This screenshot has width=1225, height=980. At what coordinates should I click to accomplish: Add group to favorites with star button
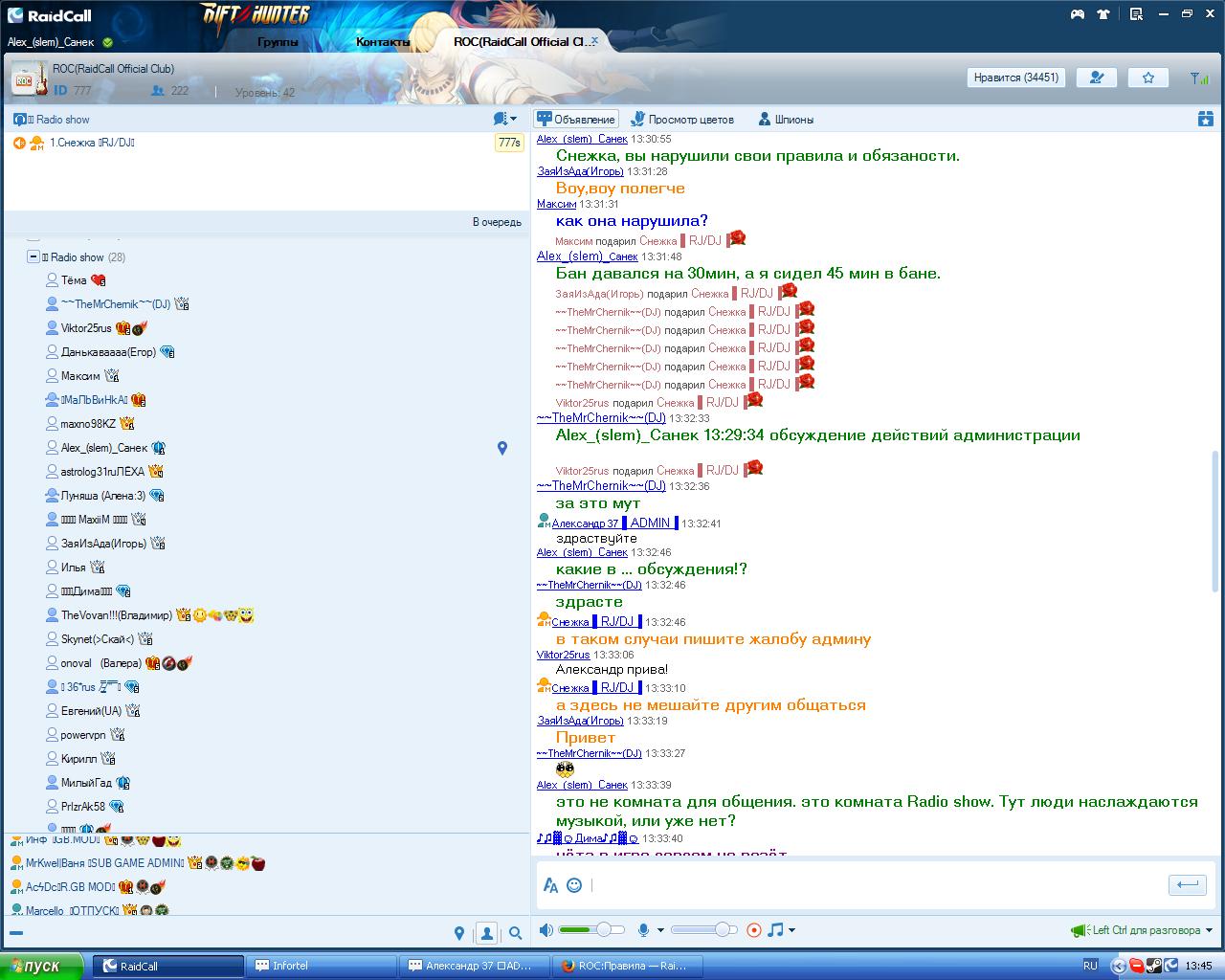[1148, 78]
